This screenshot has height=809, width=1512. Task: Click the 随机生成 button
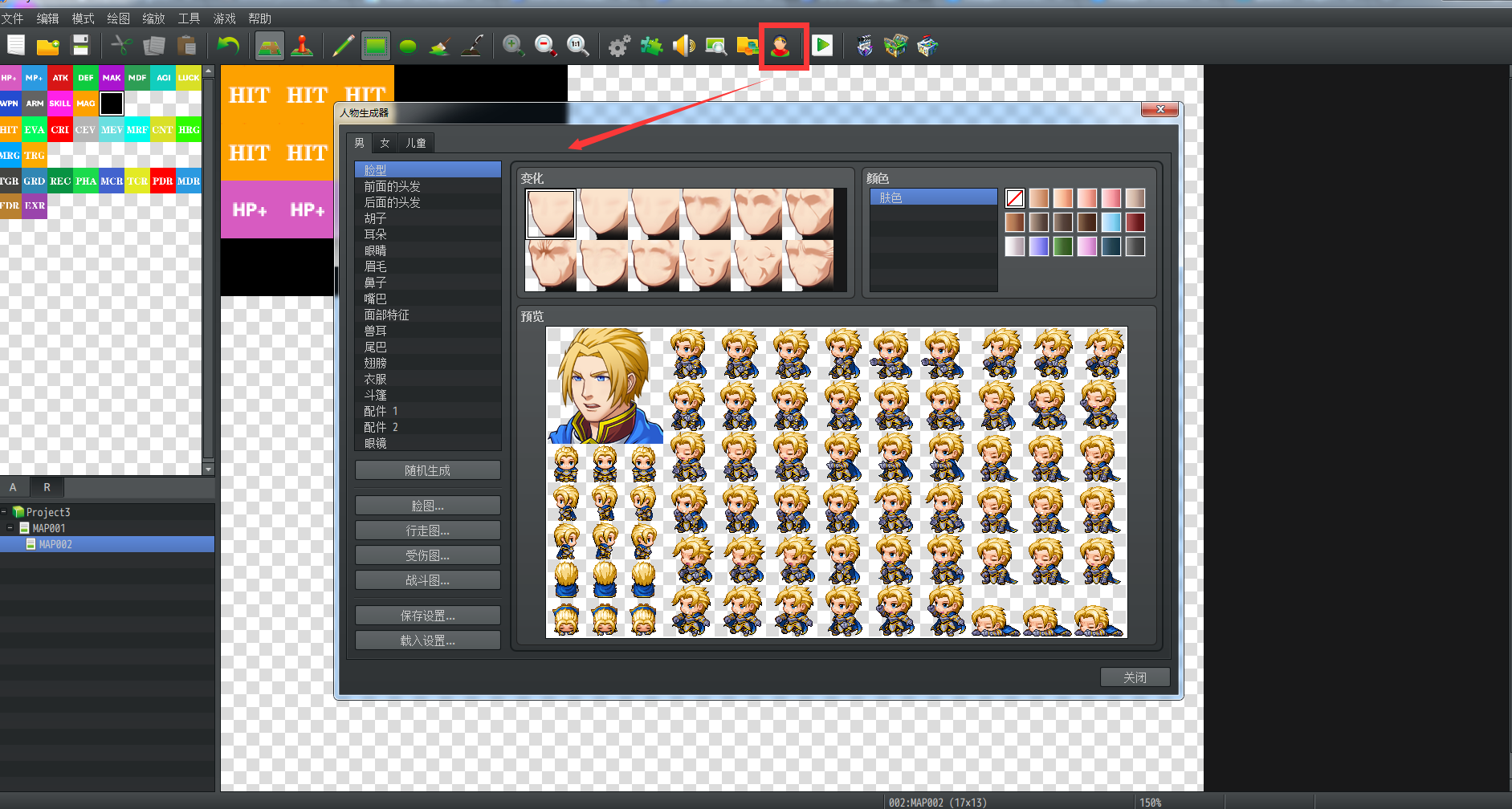[428, 470]
